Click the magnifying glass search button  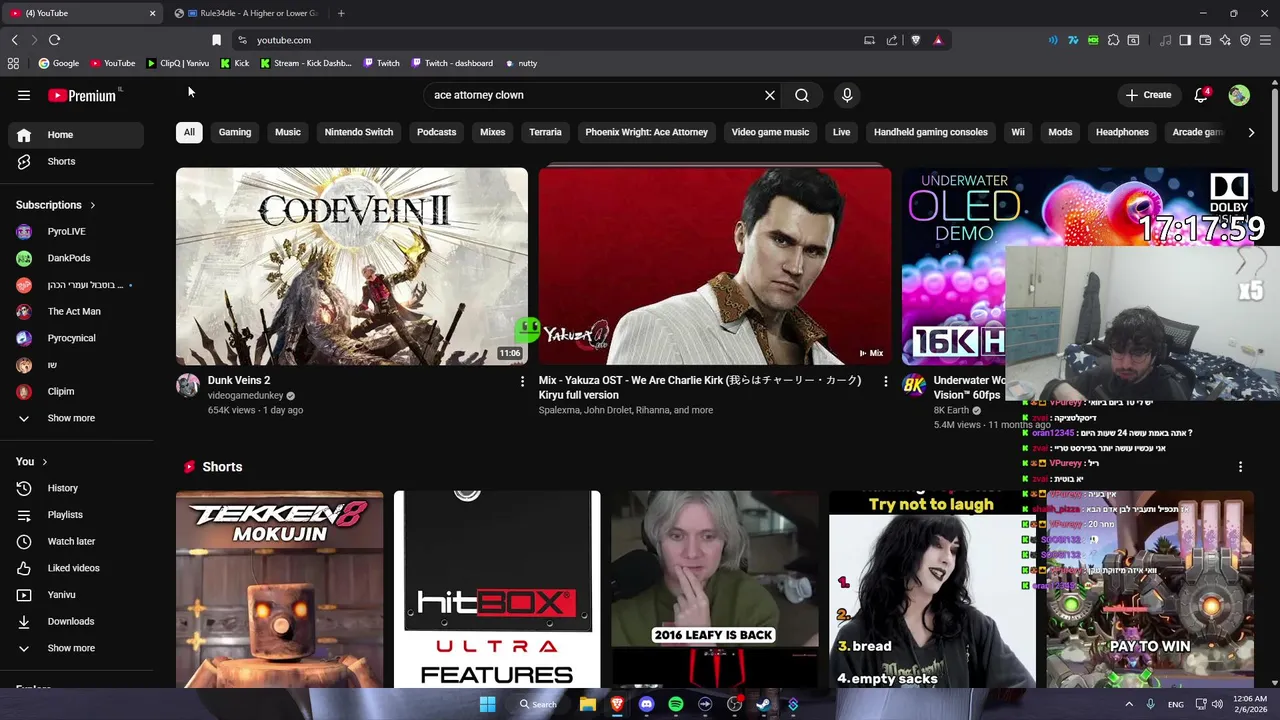(802, 95)
